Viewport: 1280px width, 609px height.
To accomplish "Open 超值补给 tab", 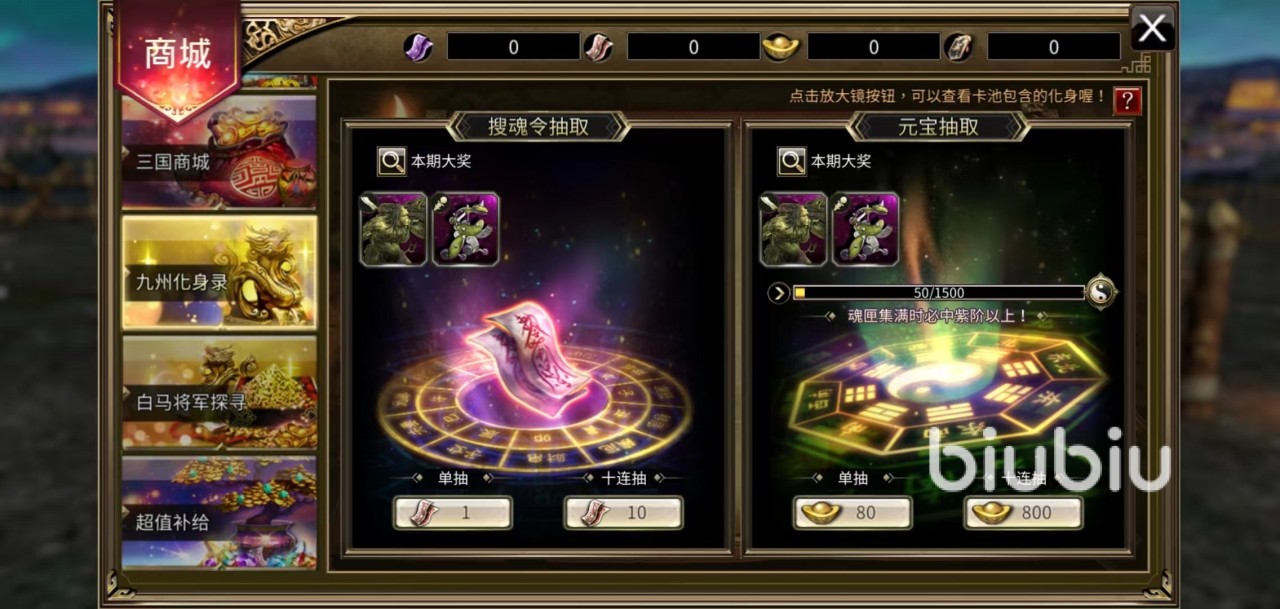I will point(219,513).
